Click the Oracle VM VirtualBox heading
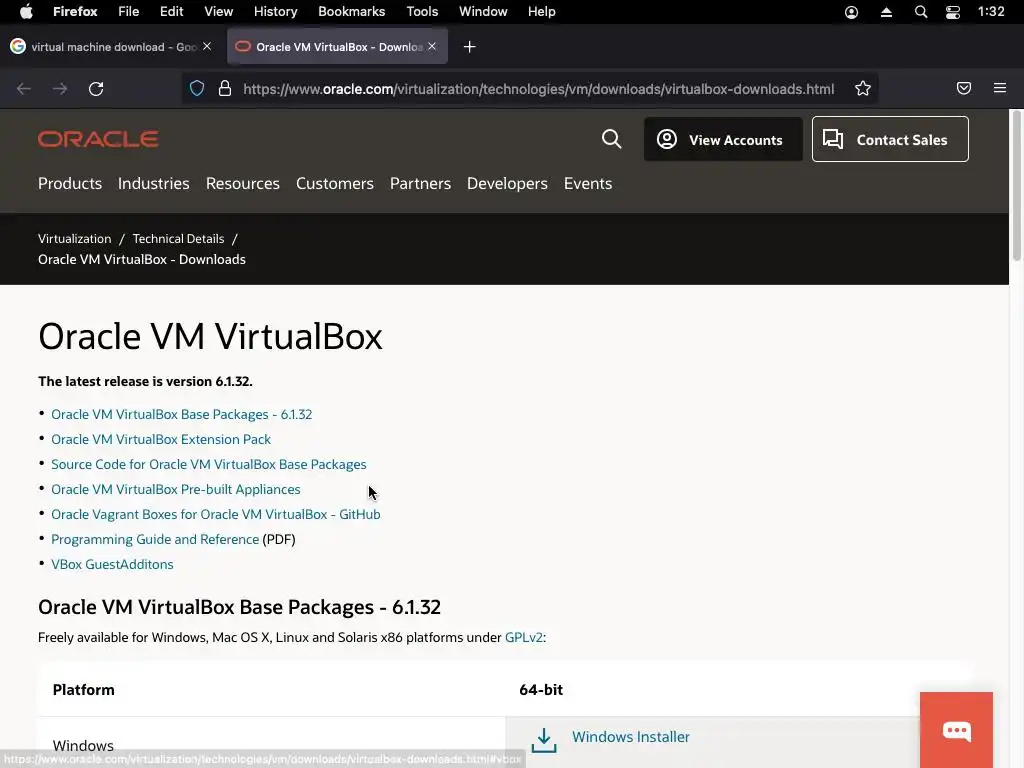The height and width of the screenshot is (768, 1024). coord(210,336)
